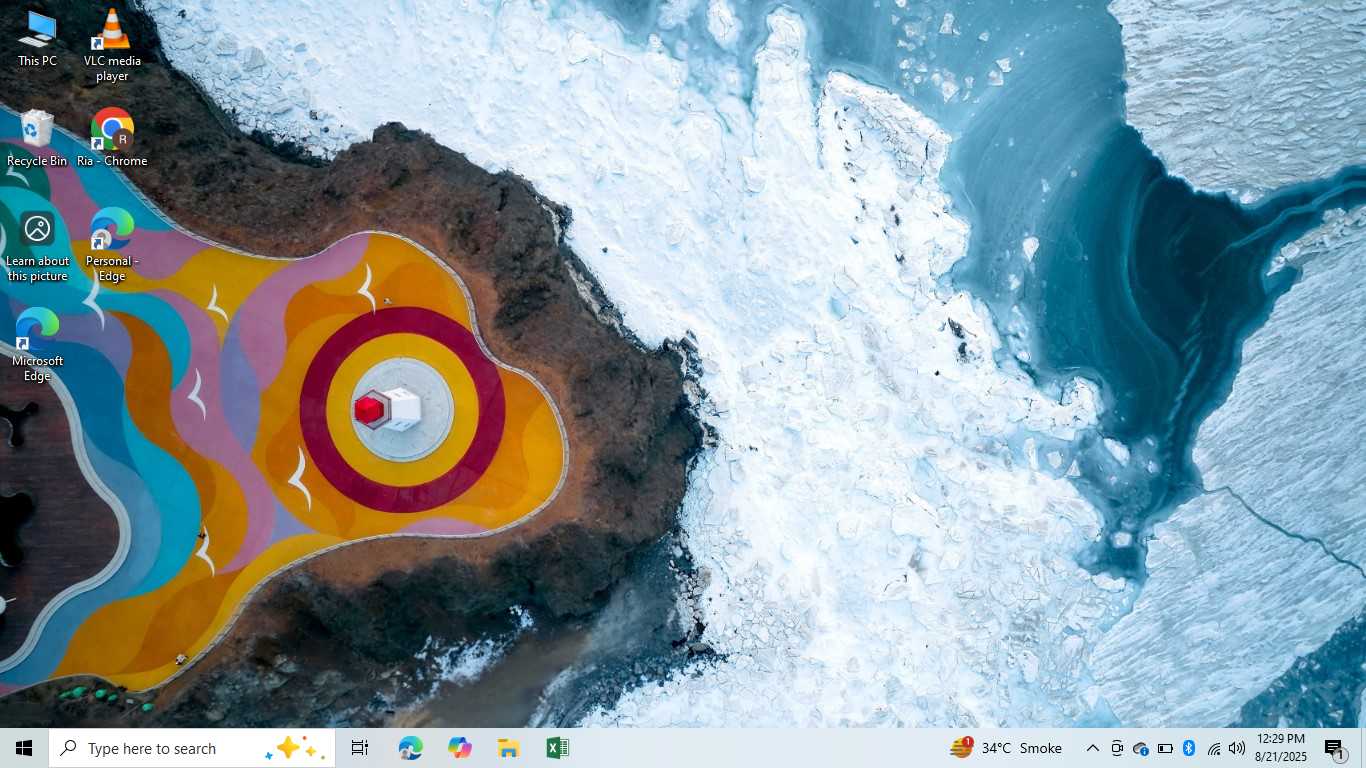Open the Bluetooth tray icon
Viewport: 1366px width, 768px height.
(1189, 748)
